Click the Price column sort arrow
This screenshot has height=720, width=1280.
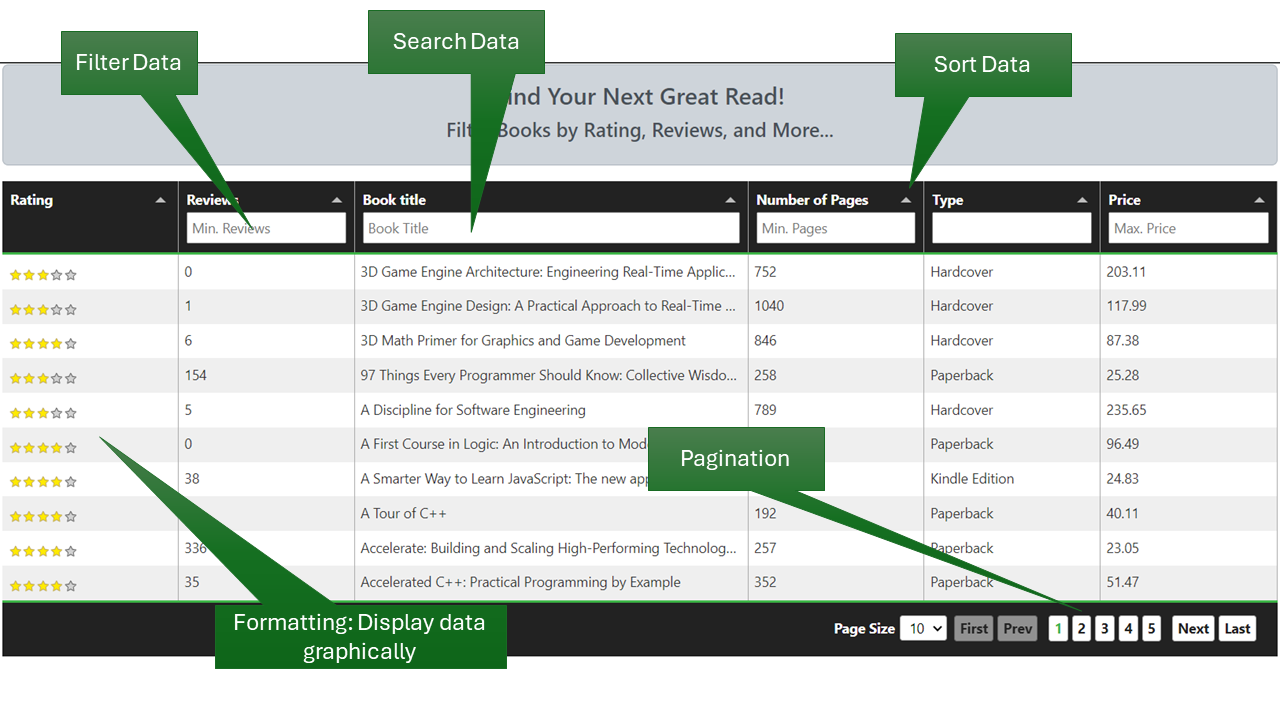[1260, 199]
